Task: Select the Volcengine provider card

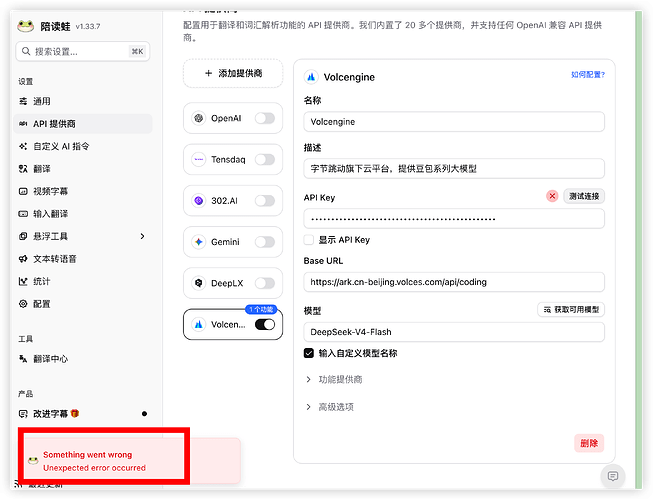Action: click(233, 324)
